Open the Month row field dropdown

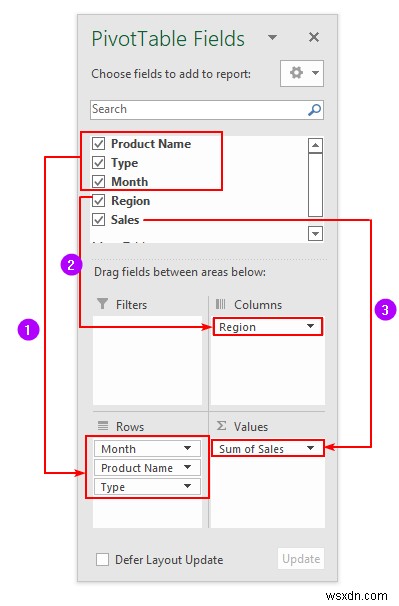coord(188,448)
